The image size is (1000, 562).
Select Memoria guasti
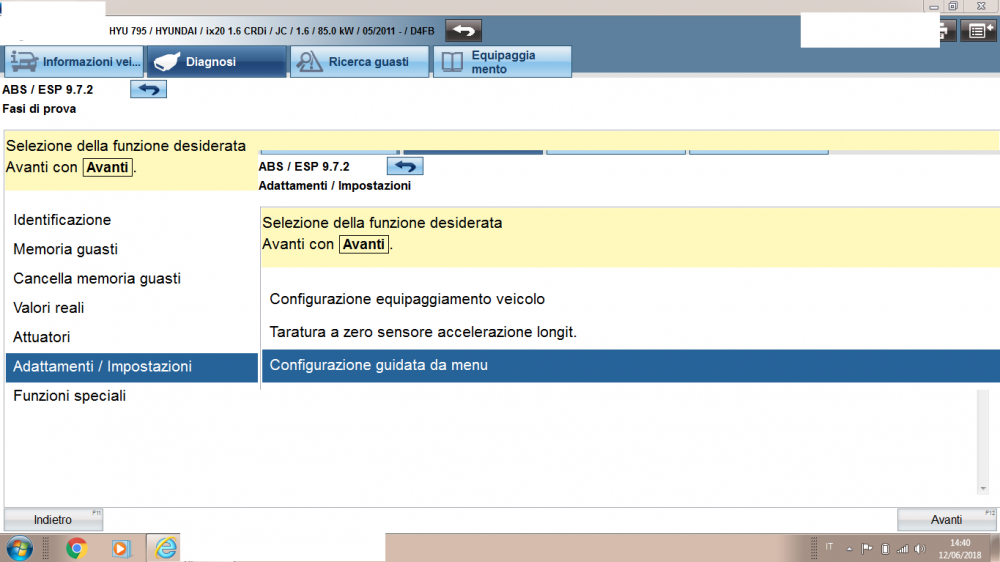[131, 249]
